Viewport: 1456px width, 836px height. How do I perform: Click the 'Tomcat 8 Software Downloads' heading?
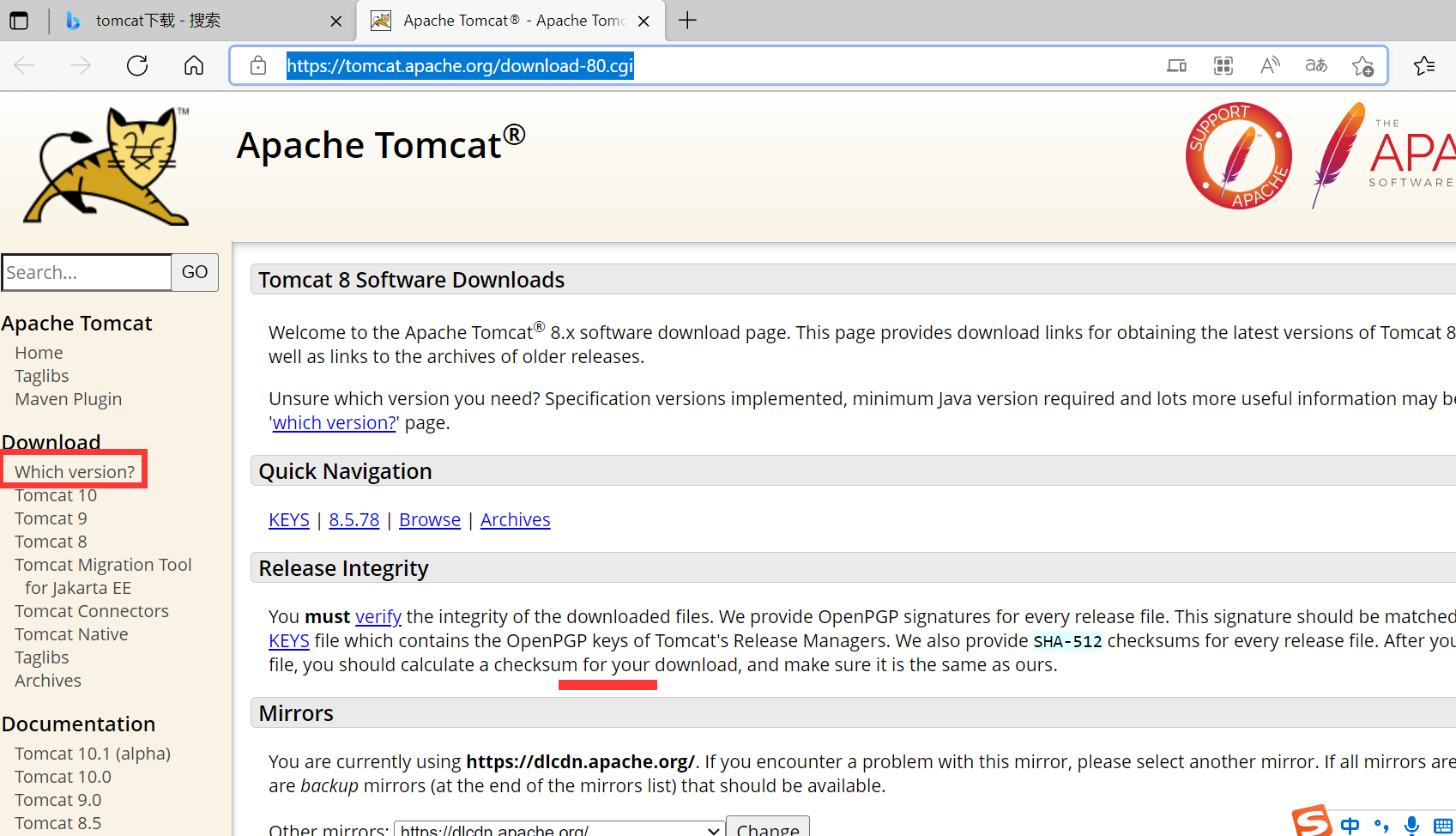click(x=412, y=281)
